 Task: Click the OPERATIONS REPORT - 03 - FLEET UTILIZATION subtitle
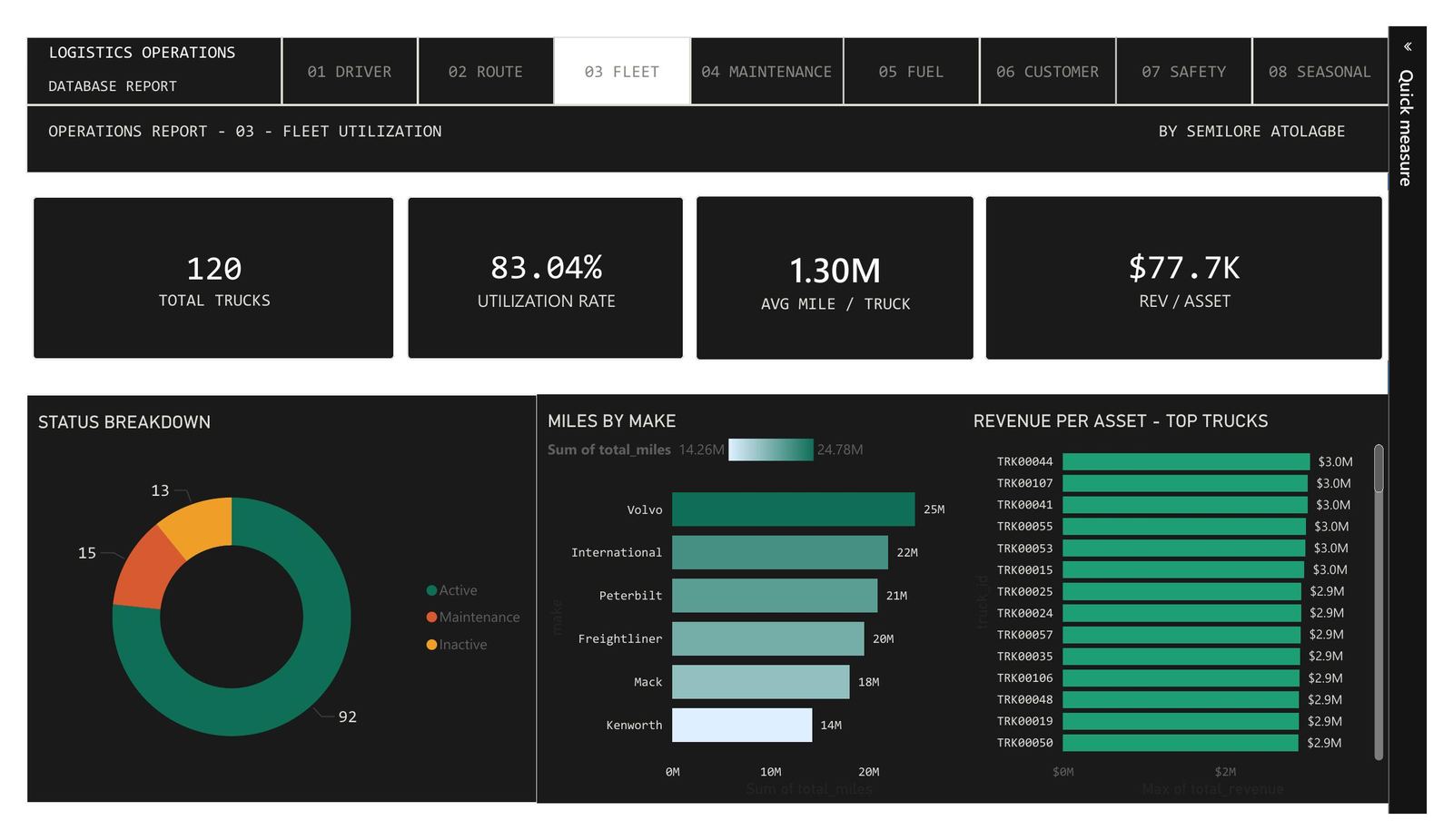pos(245,132)
